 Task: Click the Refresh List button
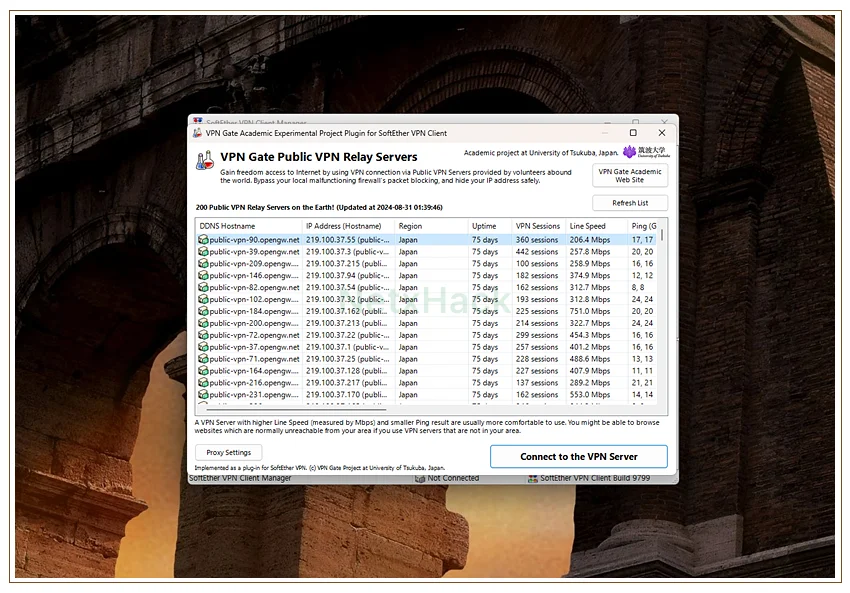630,203
